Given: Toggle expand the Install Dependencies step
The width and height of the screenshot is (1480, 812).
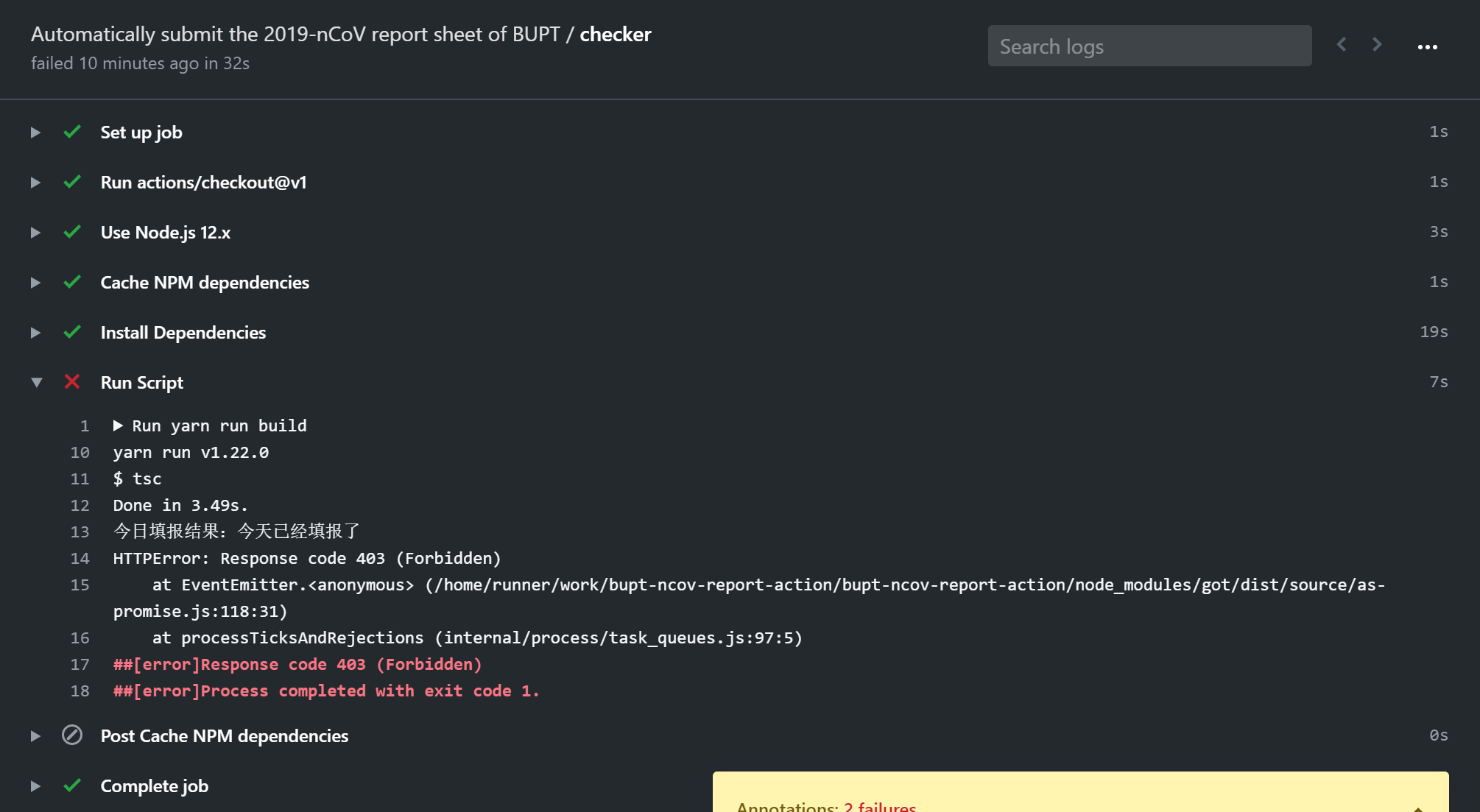Looking at the screenshot, I should click(x=35, y=332).
